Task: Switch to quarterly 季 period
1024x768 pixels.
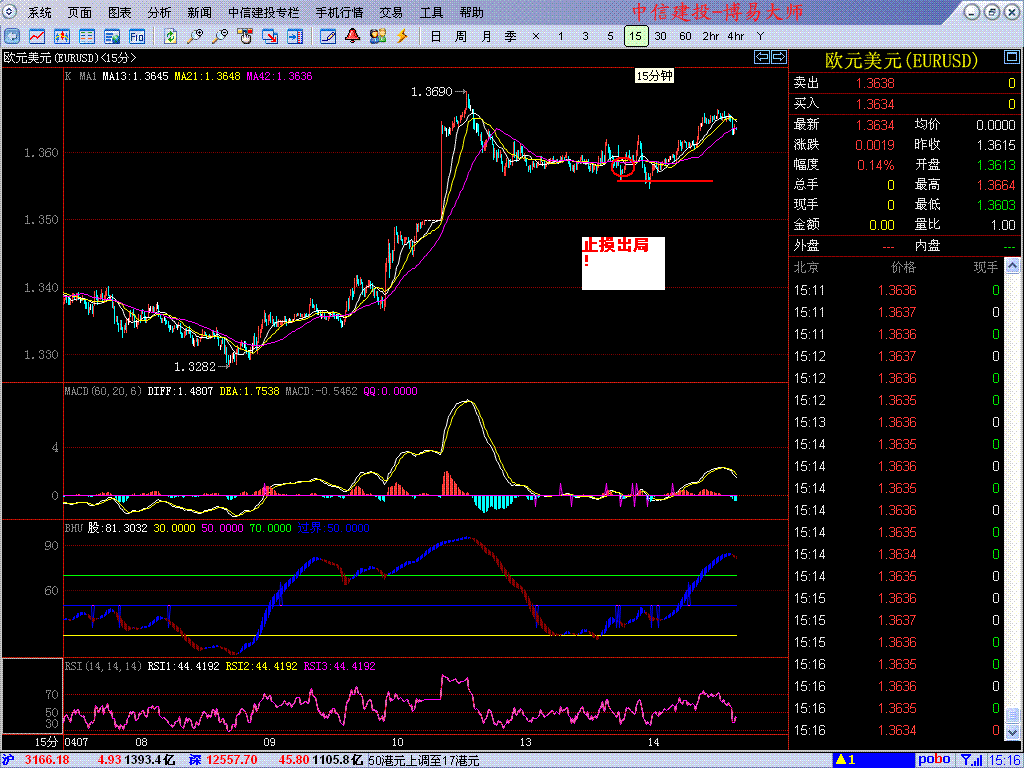Action: coord(511,36)
